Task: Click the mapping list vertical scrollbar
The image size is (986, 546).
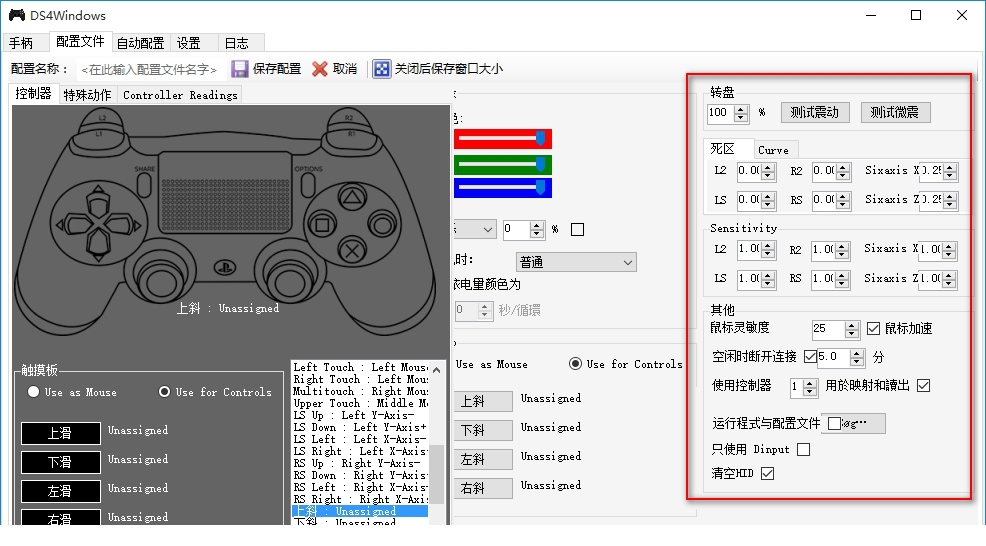Action: tap(436, 443)
